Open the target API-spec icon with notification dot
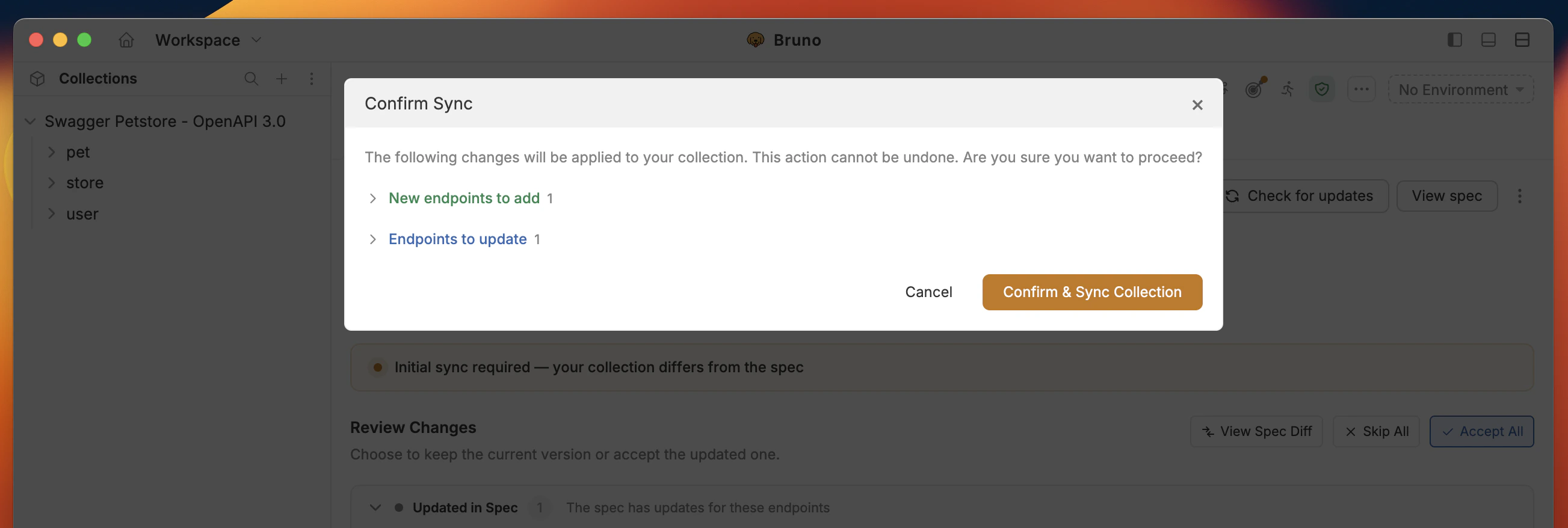This screenshot has width=1568, height=528. [1254, 89]
